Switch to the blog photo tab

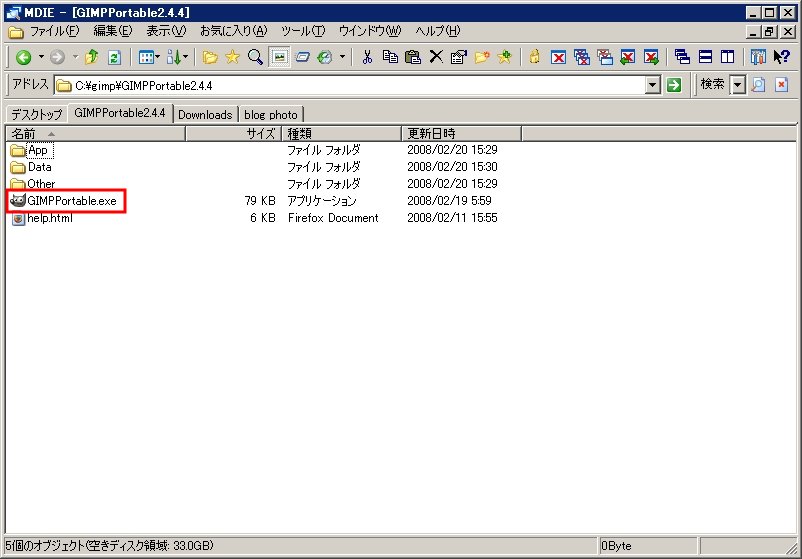point(271,115)
